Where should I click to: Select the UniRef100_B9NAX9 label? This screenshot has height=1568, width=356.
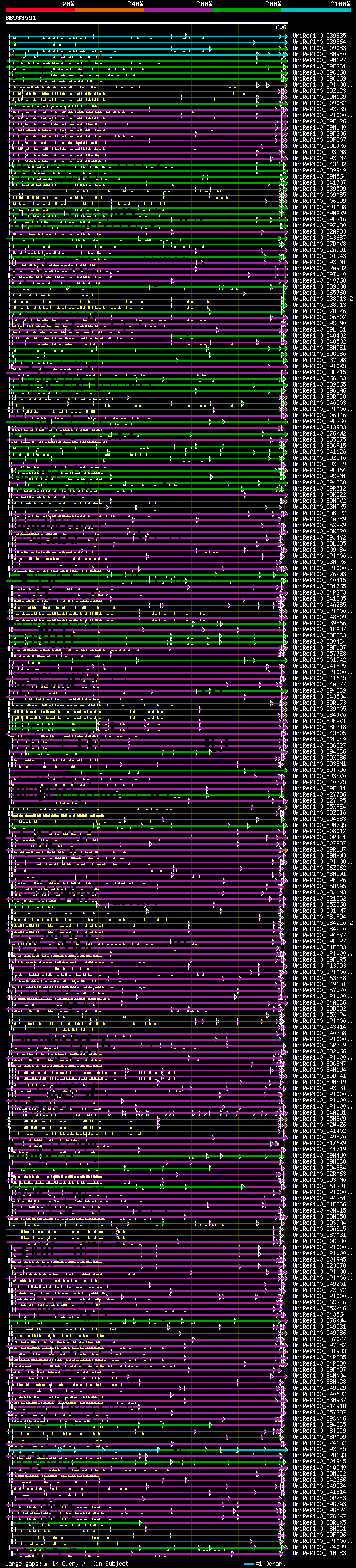click(x=319, y=213)
